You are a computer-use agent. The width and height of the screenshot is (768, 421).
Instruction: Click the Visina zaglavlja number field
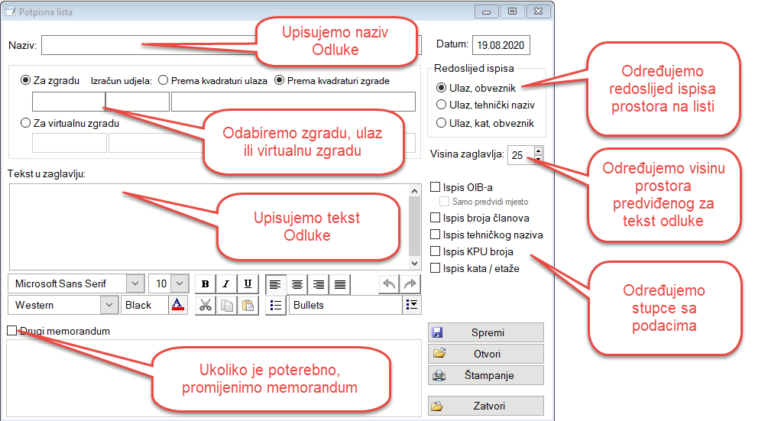[521, 155]
